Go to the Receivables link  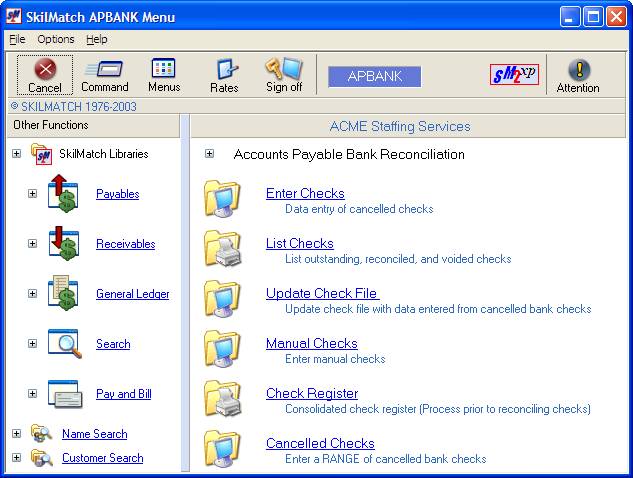coord(126,244)
